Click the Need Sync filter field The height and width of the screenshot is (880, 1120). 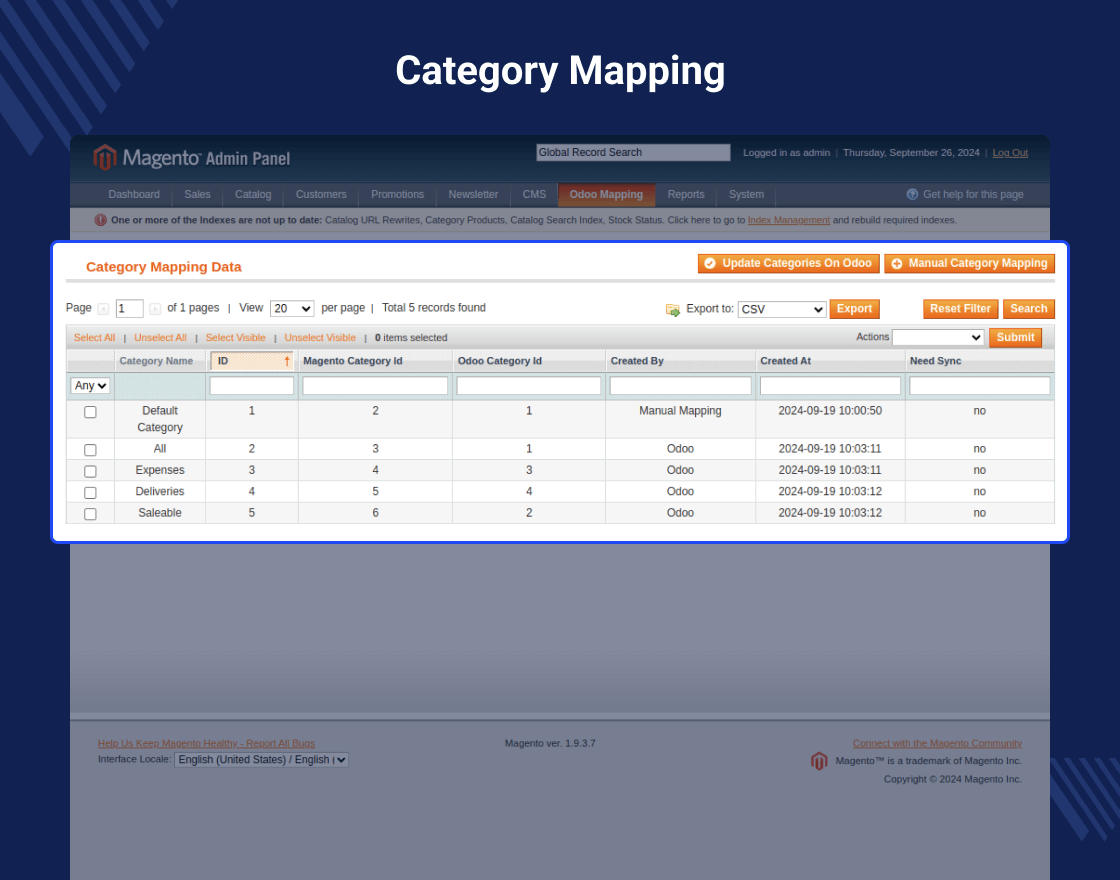[x=980, y=386]
